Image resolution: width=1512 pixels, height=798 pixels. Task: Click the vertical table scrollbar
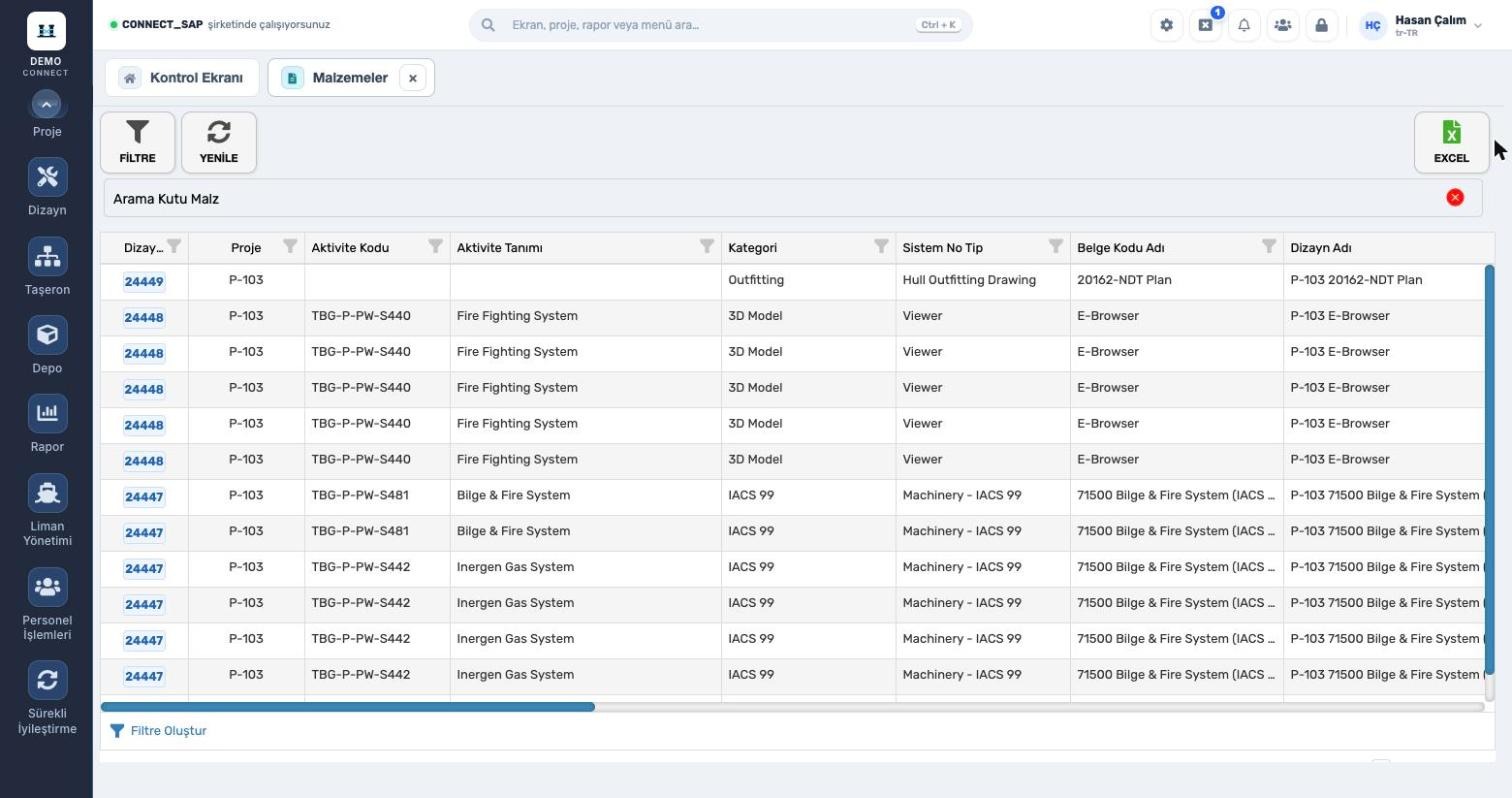pyautogui.click(x=1489, y=470)
